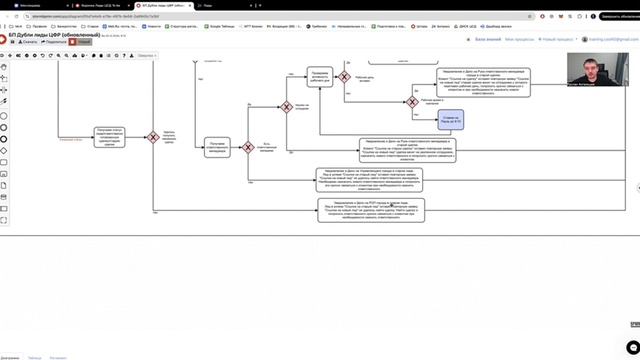Open the База знаний link
Screen dimensions: 640x360
pyautogui.click(x=488, y=40)
